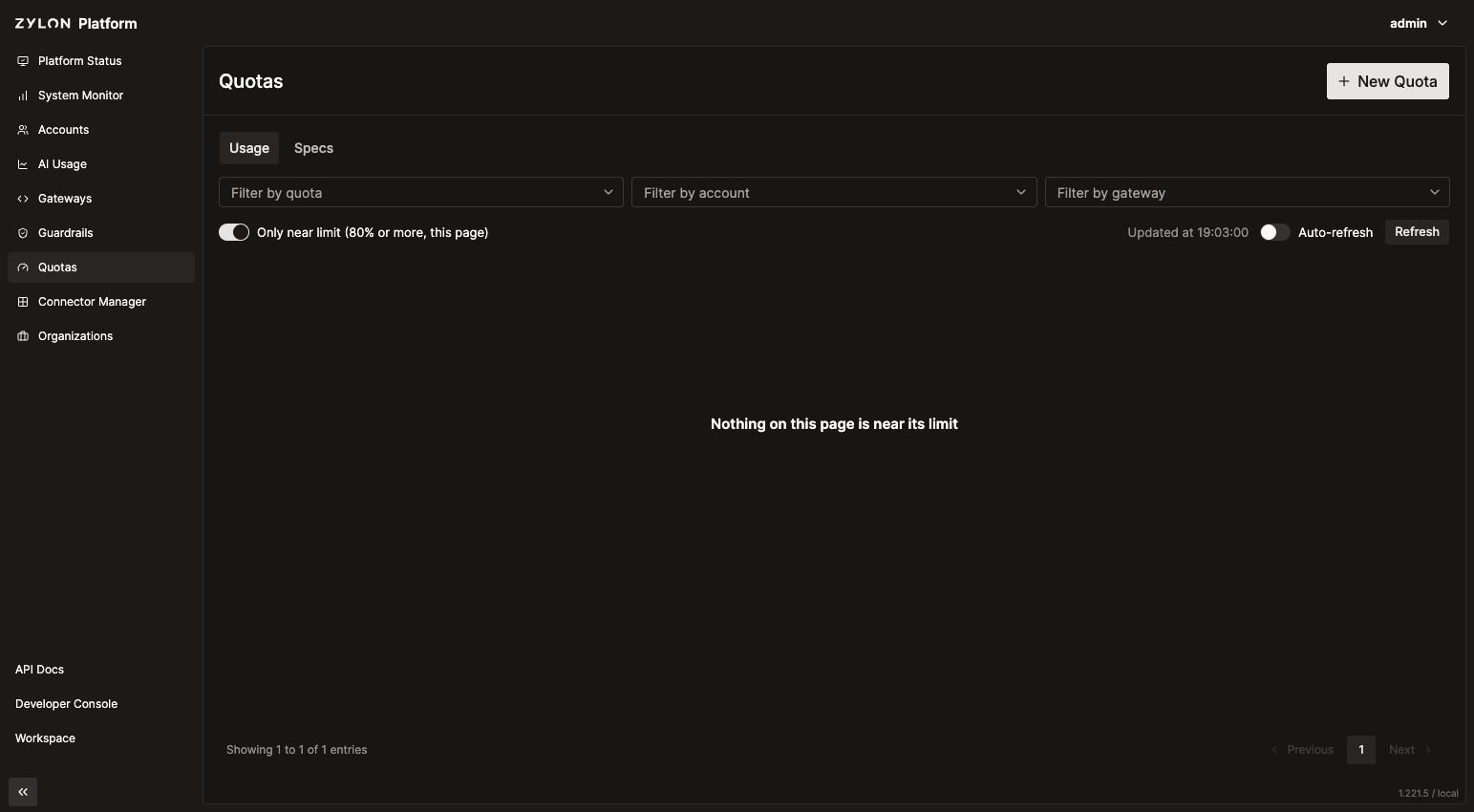Open Connector Manager
This screenshot has height=812, width=1474.
(x=101, y=302)
